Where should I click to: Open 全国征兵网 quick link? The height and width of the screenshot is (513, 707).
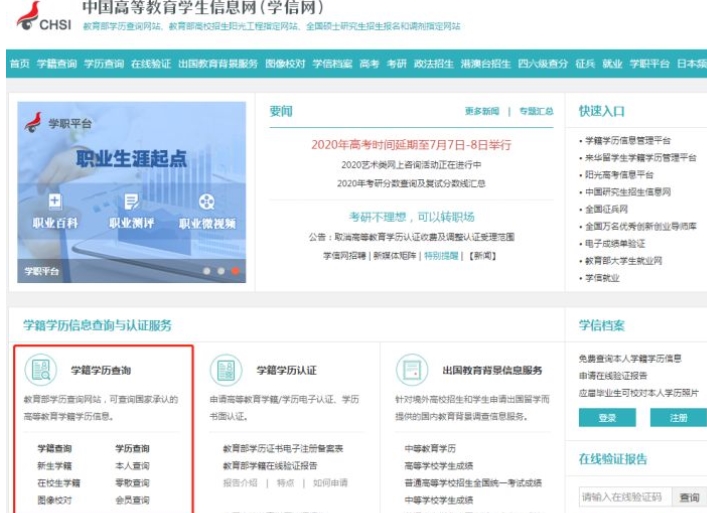(606, 209)
